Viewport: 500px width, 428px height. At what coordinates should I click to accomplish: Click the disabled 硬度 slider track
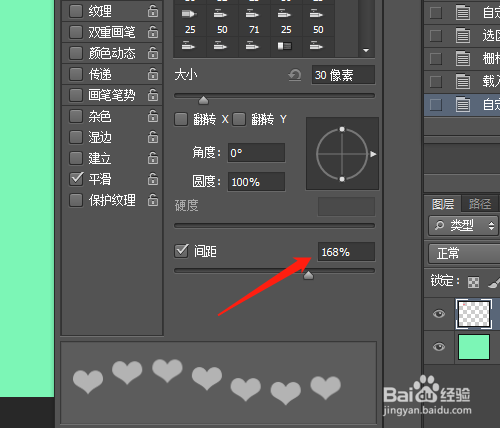click(x=274, y=226)
